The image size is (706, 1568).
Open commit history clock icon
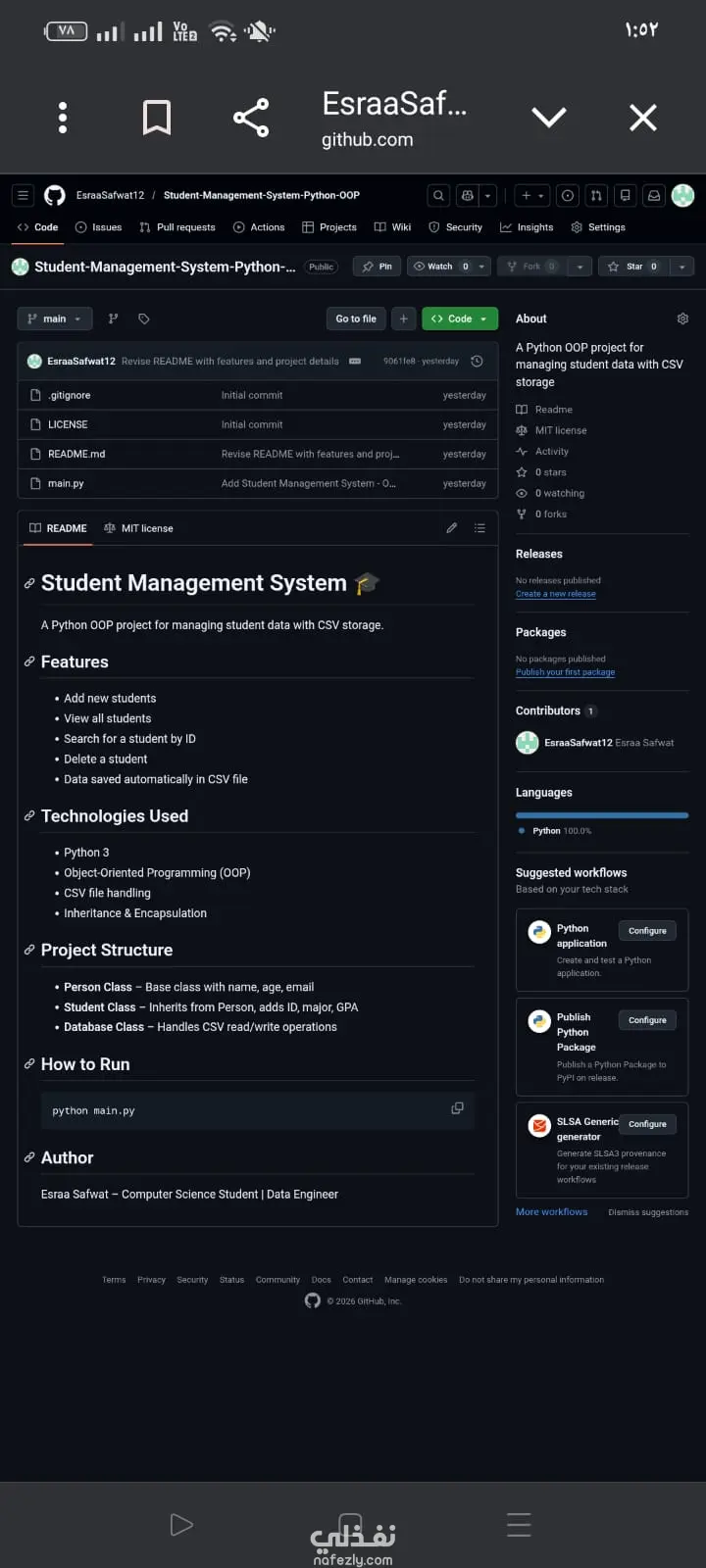pos(477,362)
